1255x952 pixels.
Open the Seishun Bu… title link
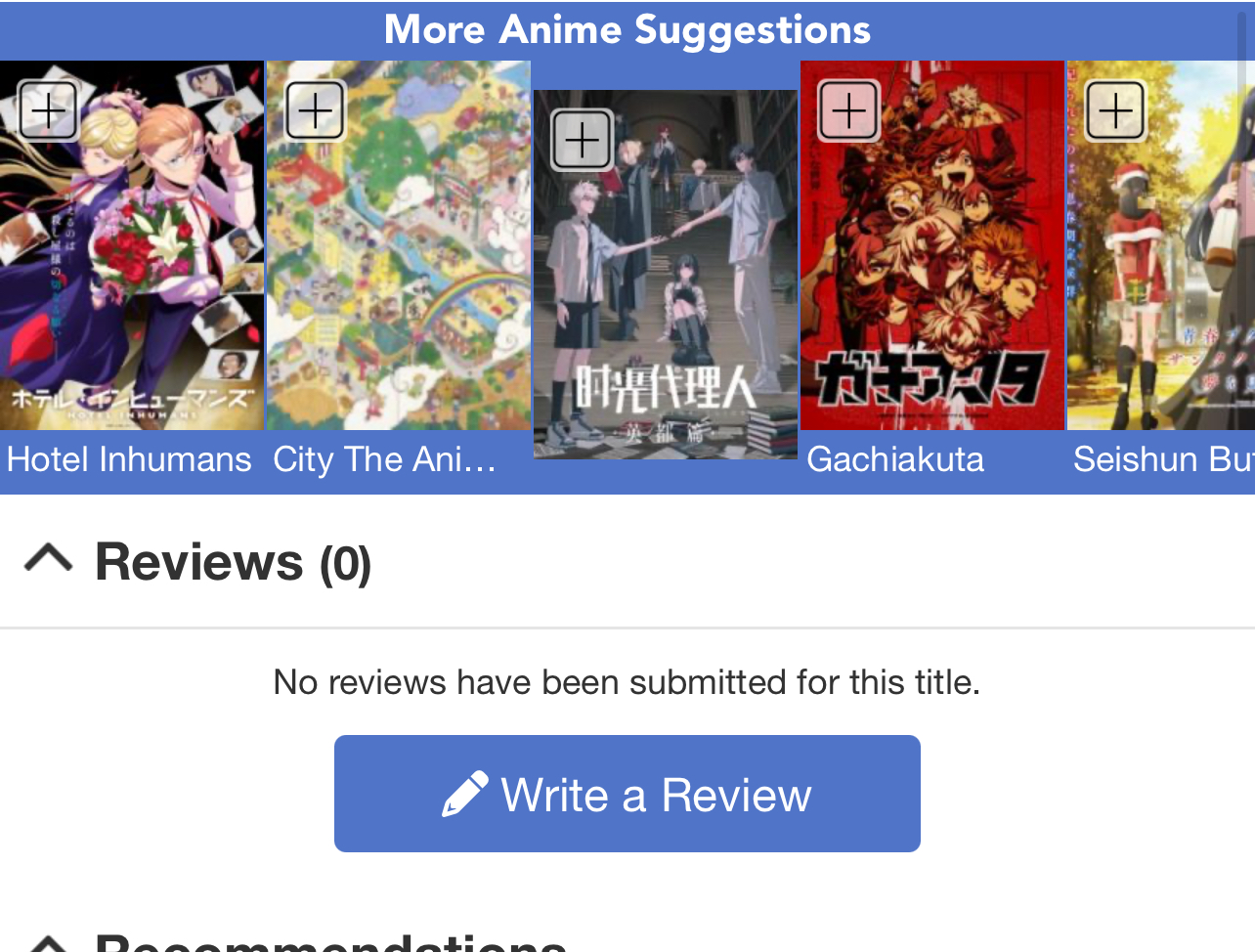coord(1163,459)
